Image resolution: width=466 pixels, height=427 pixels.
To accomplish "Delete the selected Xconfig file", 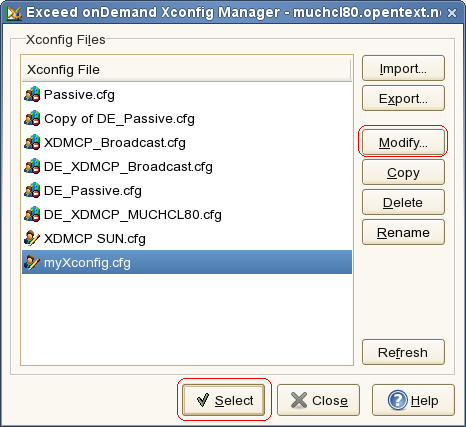I will 403,202.
